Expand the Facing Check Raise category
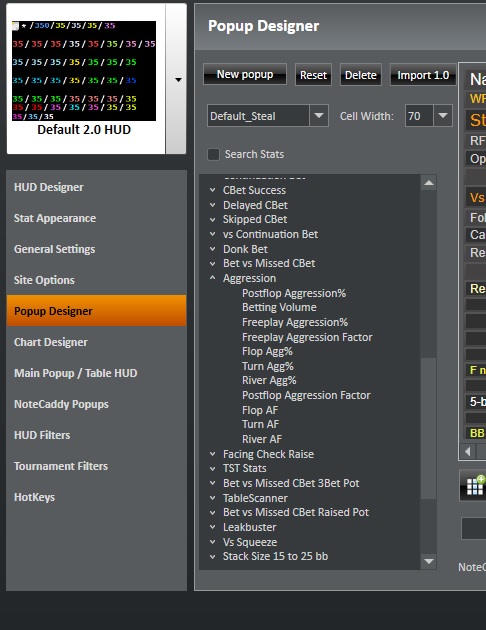Image resolution: width=486 pixels, height=630 pixels. (212, 454)
